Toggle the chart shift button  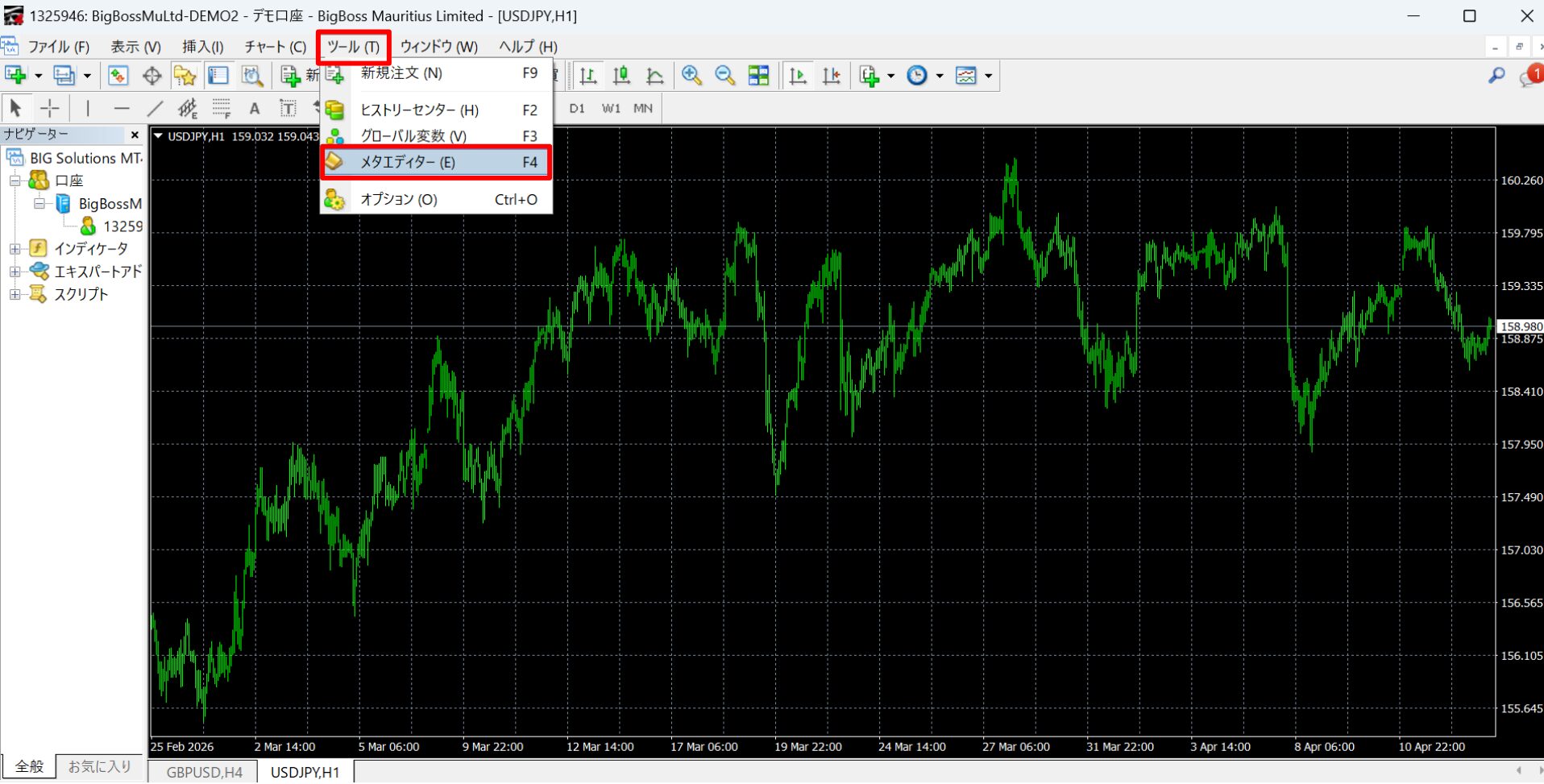(x=832, y=76)
